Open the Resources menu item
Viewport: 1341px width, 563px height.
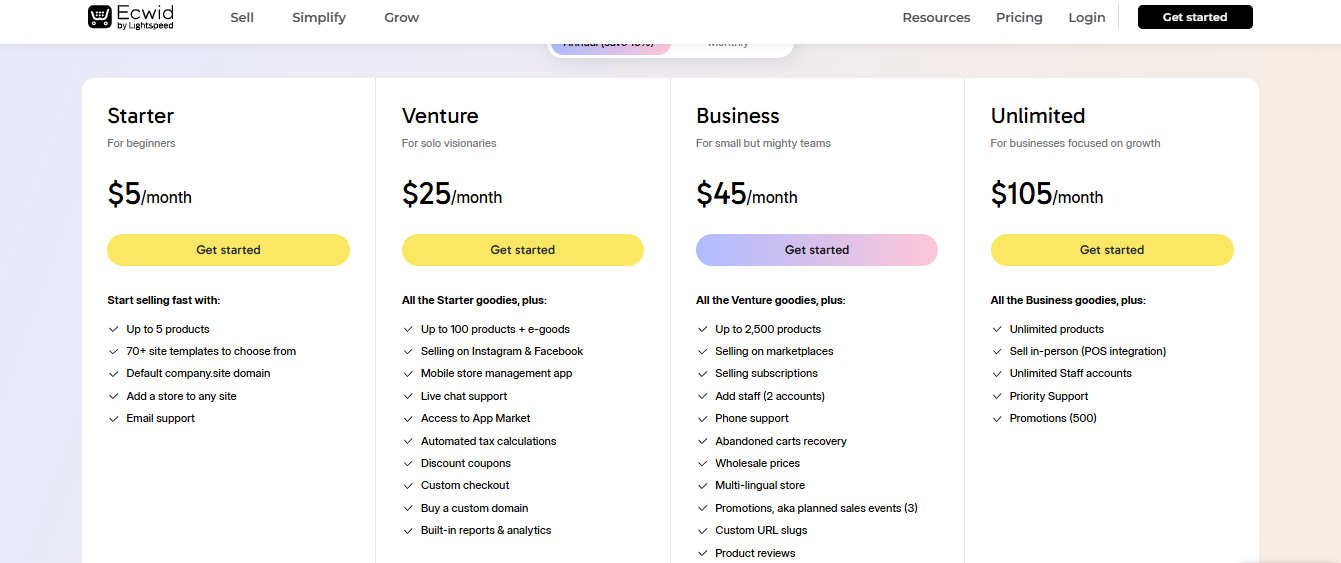point(936,17)
